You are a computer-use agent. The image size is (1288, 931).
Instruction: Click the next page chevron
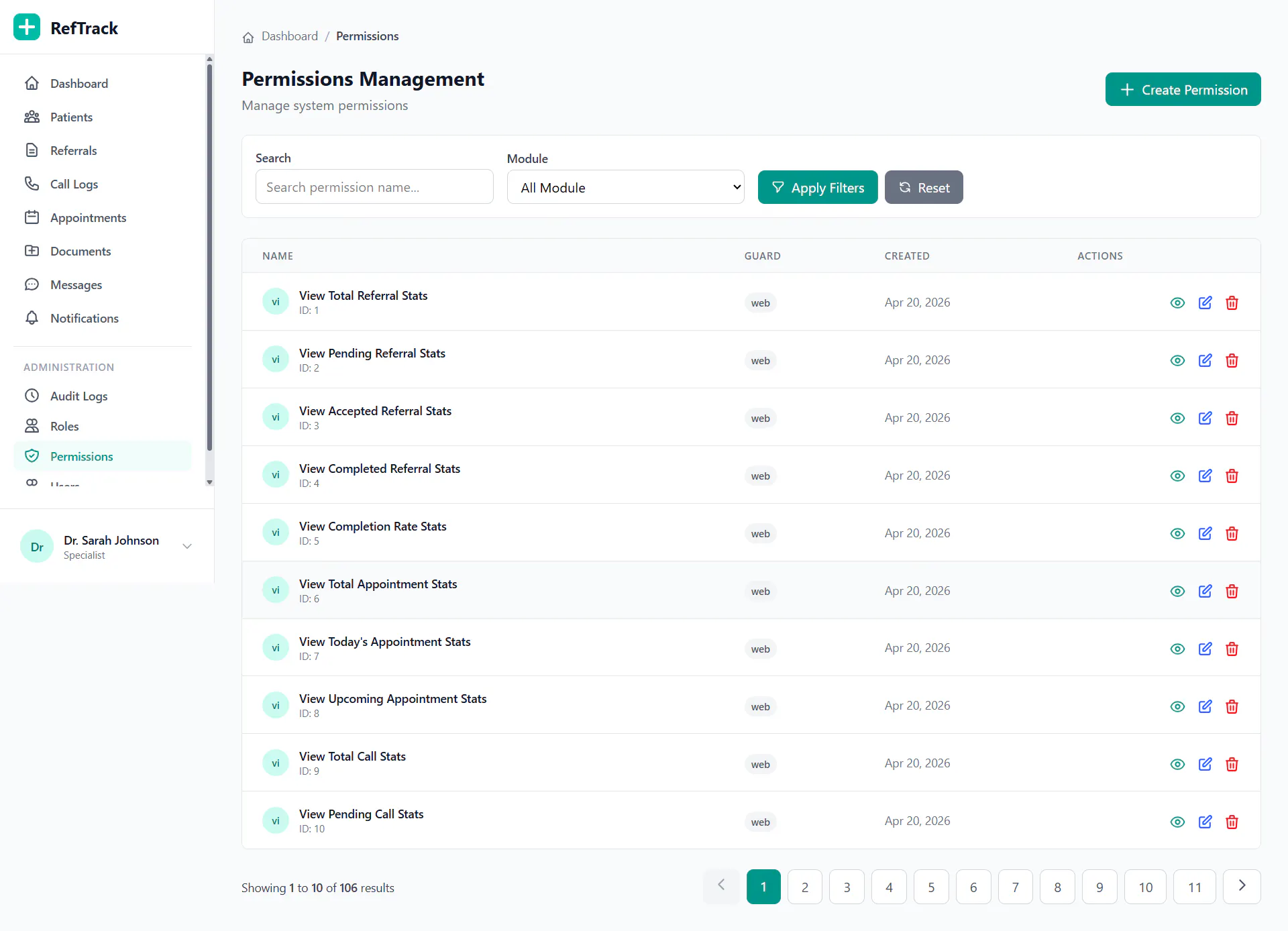point(1242,887)
